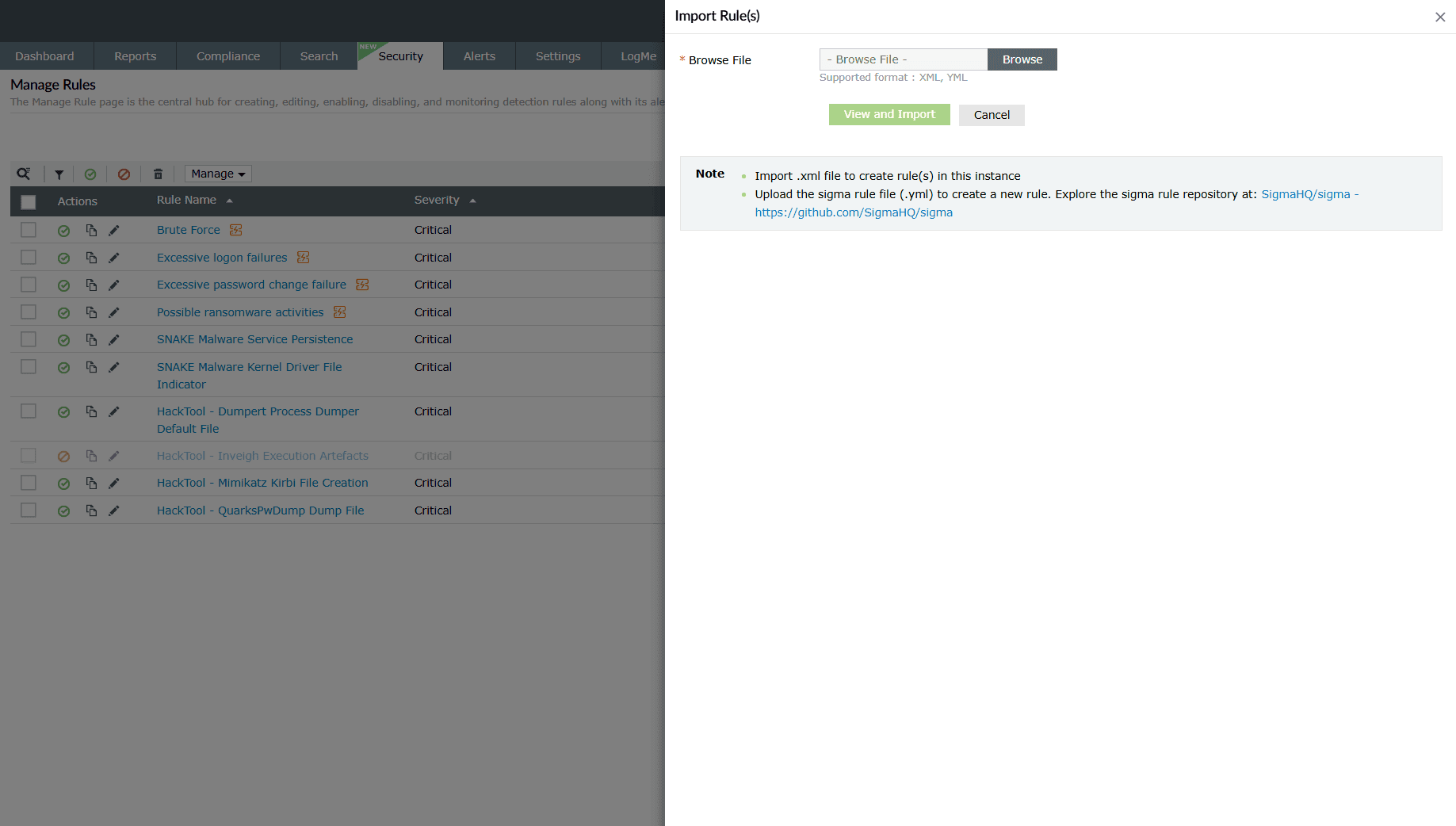Image resolution: width=1456 pixels, height=826 pixels.
Task: Open the edit pencil for Possible ransomware activities
Action: coord(113,312)
